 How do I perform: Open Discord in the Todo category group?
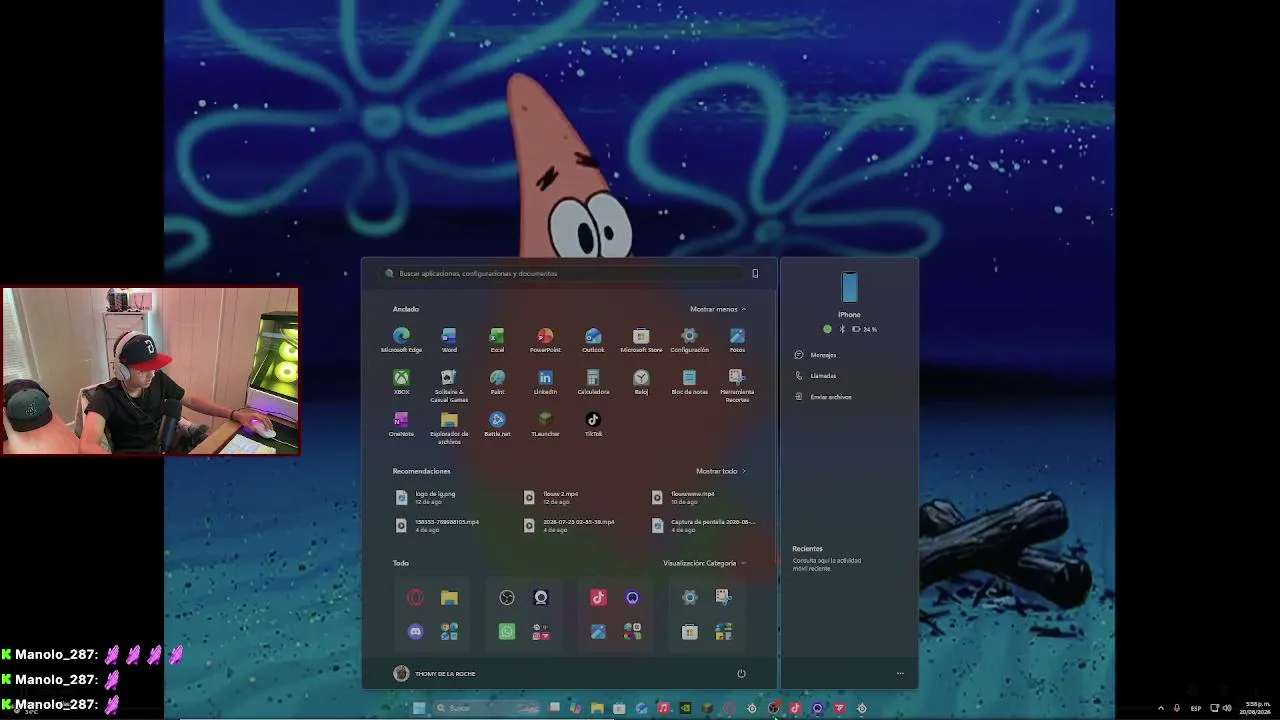pos(415,631)
